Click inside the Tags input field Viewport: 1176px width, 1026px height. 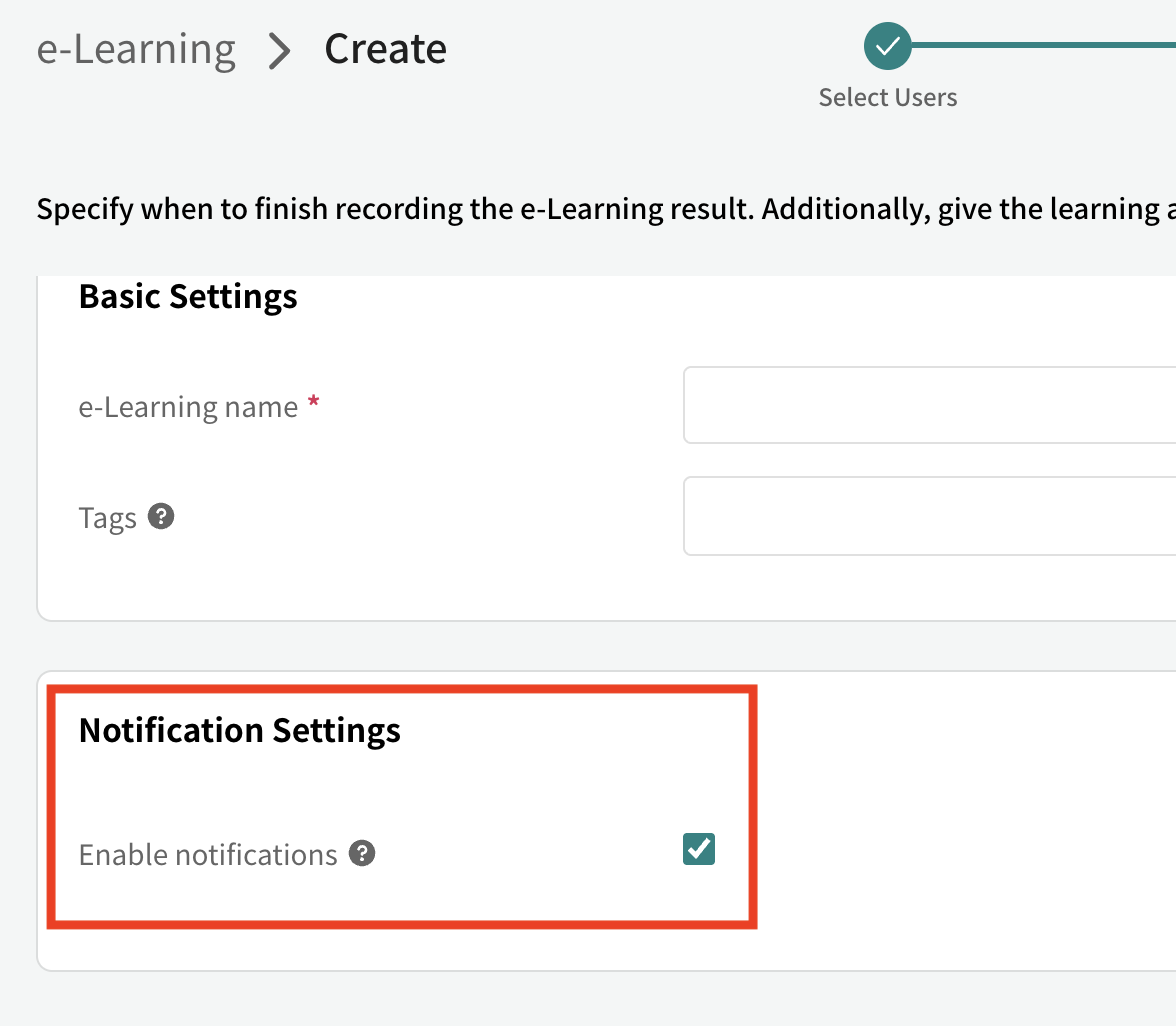pyautogui.click(x=929, y=516)
